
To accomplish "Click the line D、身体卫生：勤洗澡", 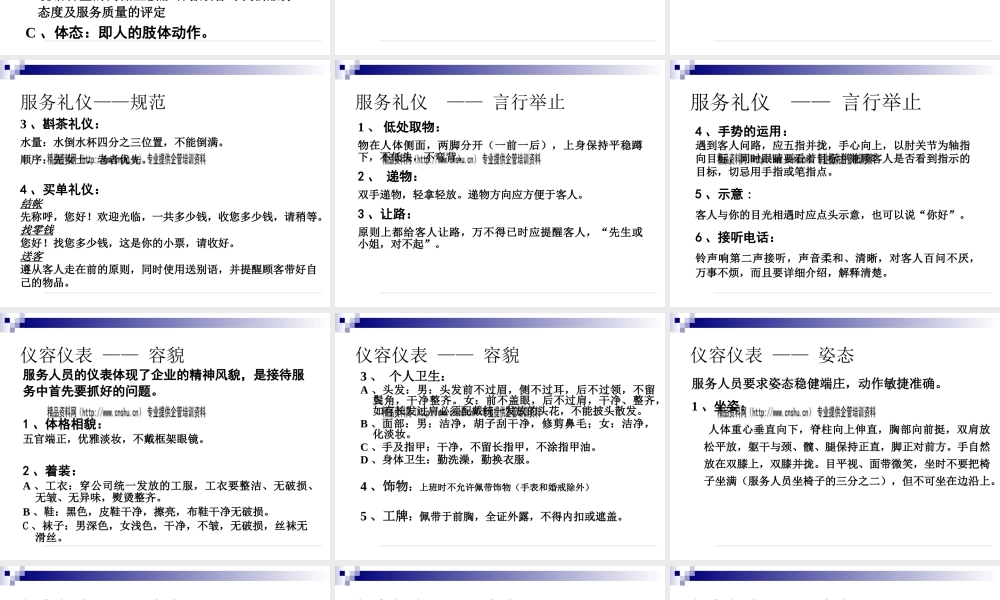I will pos(445,459).
